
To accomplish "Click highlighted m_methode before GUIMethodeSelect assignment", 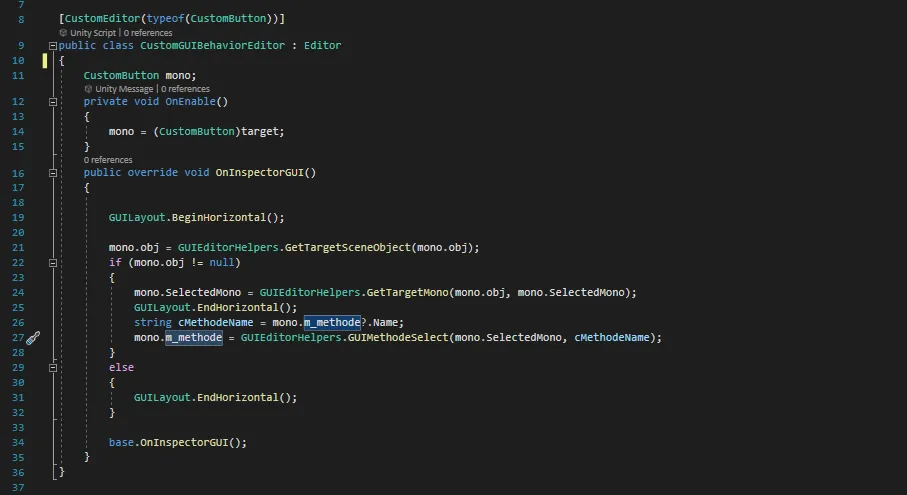I will coord(193,338).
